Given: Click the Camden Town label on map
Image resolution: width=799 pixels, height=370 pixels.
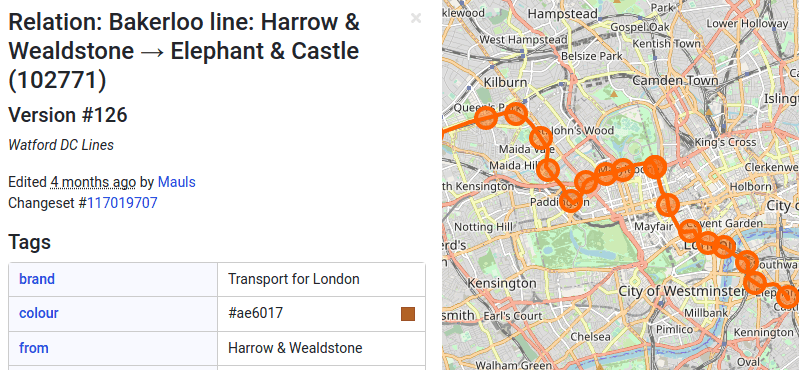Looking at the screenshot, I should (x=675, y=81).
